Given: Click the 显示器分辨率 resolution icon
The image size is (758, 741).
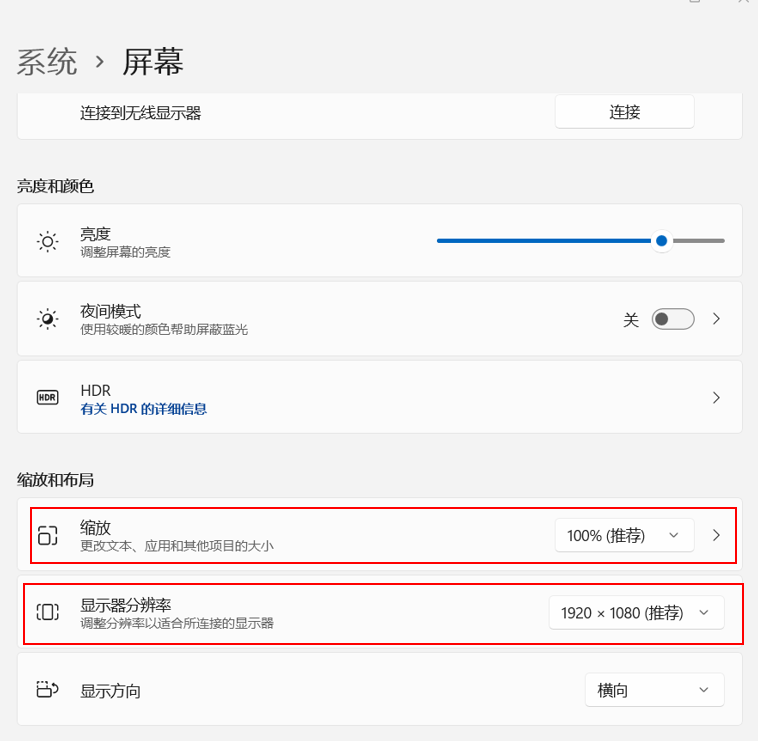Looking at the screenshot, I should click(x=48, y=612).
